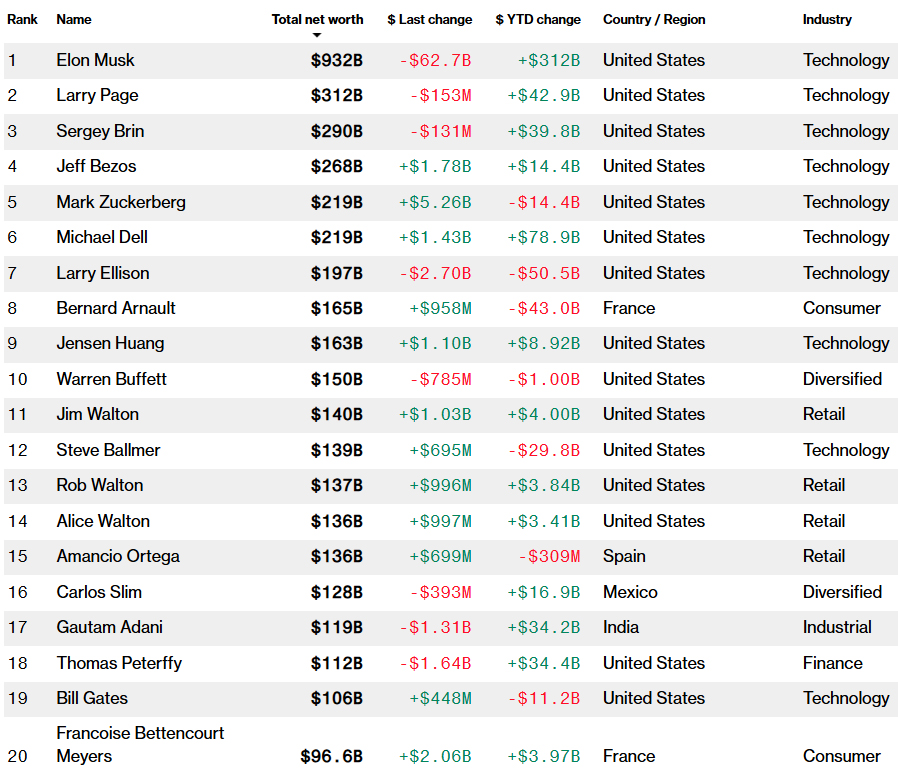898x773 pixels.
Task: Click the Rank column header
Action: 22,19
